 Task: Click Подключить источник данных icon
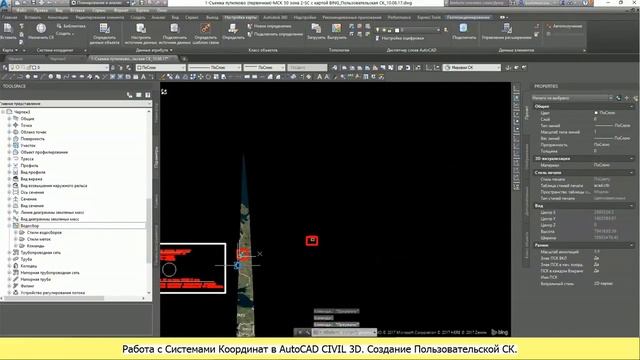point(175,28)
